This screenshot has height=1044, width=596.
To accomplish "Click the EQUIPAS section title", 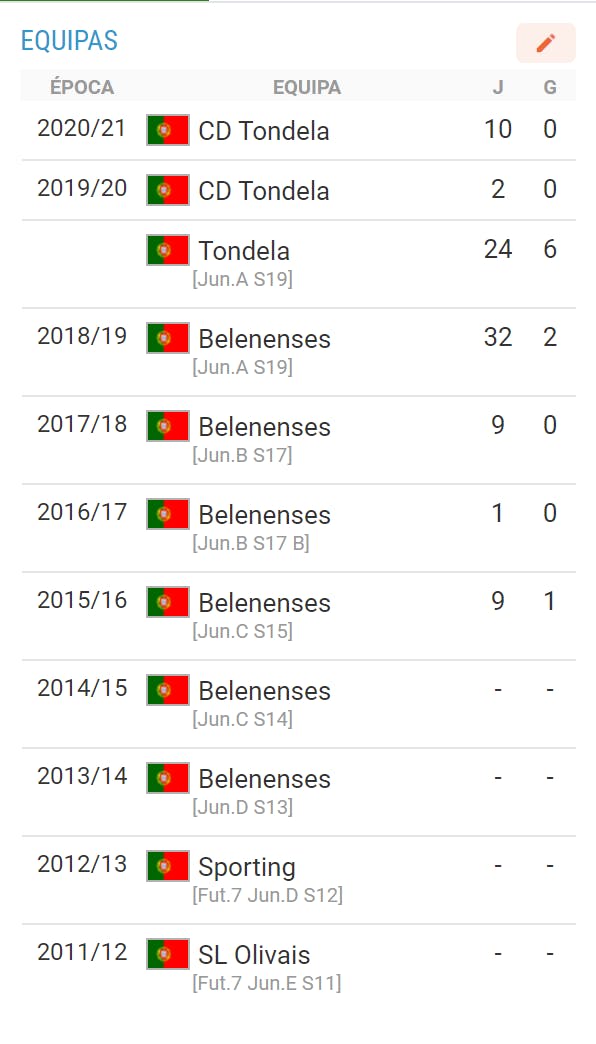I will (x=69, y=41).
